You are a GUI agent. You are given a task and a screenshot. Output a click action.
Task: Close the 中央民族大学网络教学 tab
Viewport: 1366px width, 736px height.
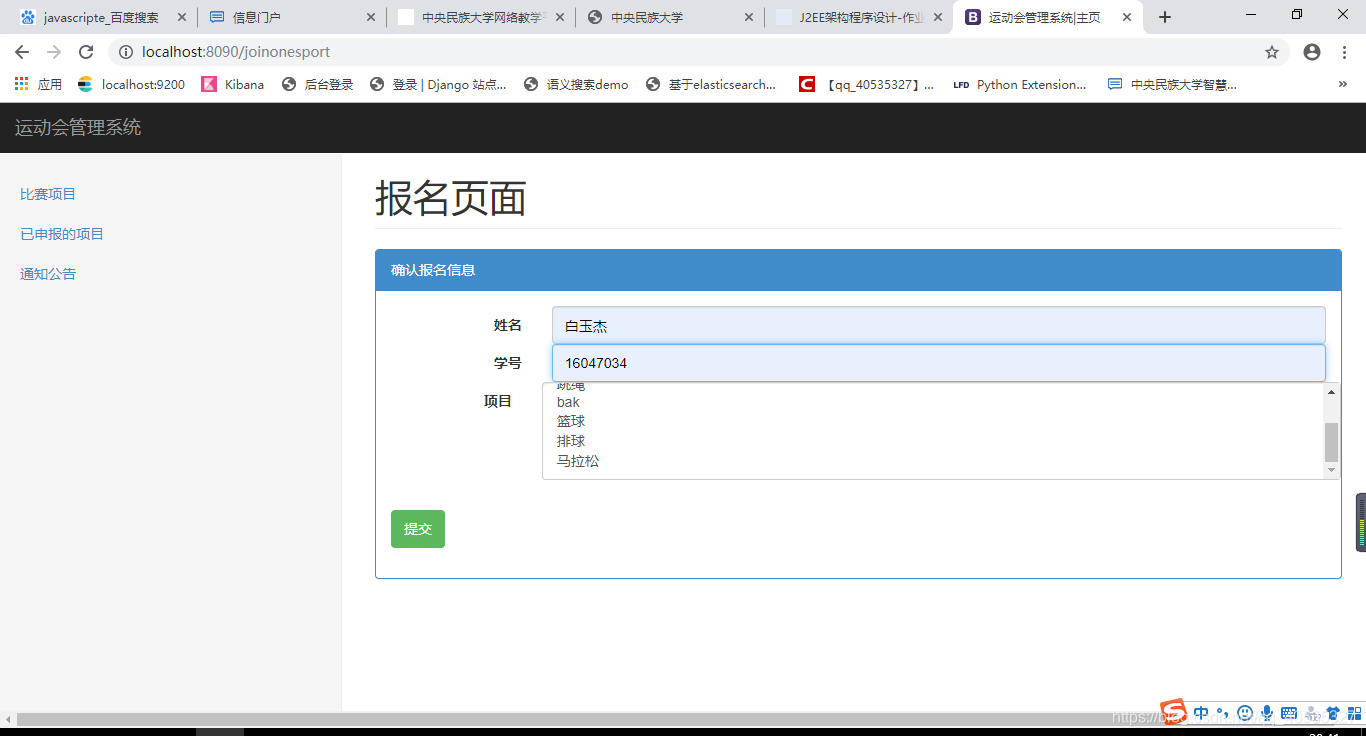tap(560, 17)
